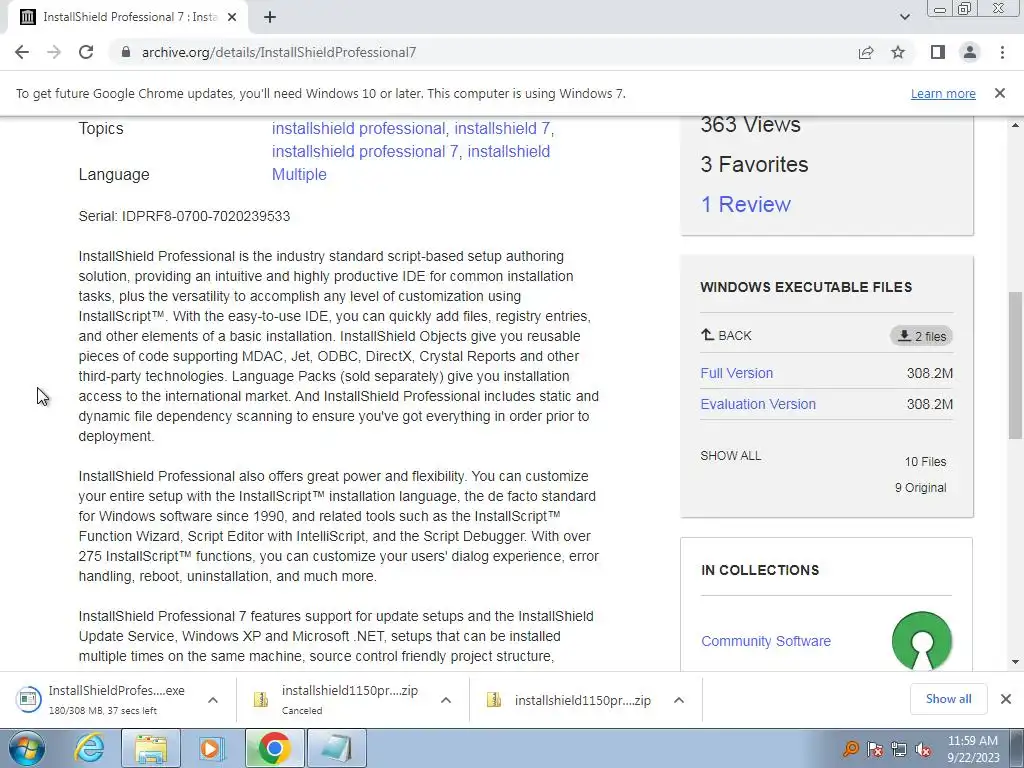Download the Evaluation Version file
Viewport: 1024px width, 768px height.
[758, 404]
